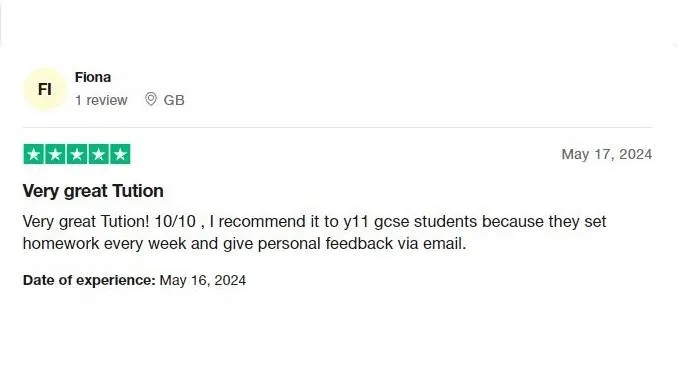Click the fourth green star
The image size is (677, 388).
point(98,154)
